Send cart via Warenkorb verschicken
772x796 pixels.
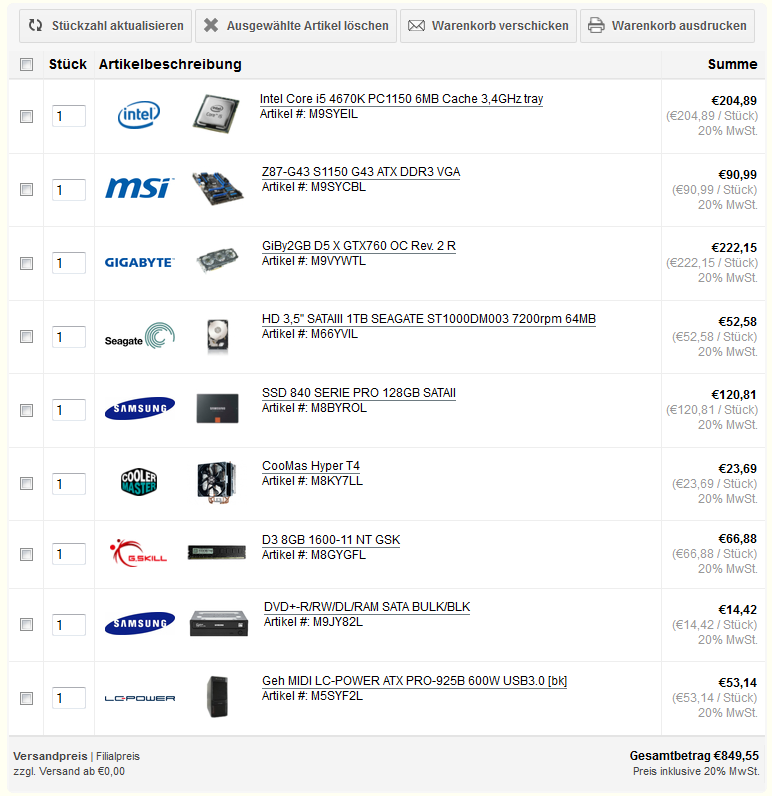pyautogui.click(x=488, y=26)
